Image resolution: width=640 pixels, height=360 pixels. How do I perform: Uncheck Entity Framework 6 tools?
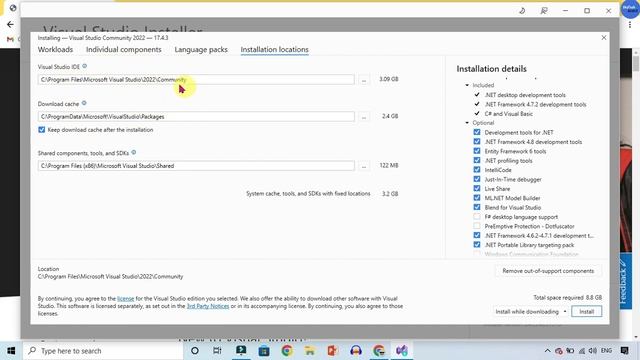point(477,151)
